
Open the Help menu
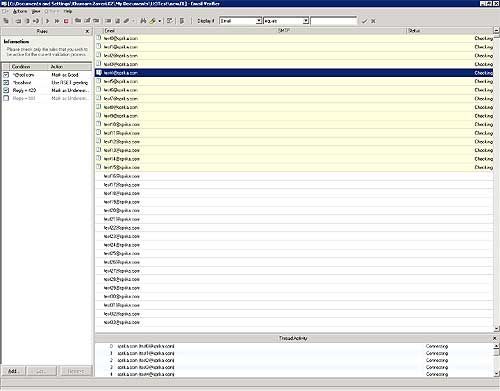tap(68, 11)
